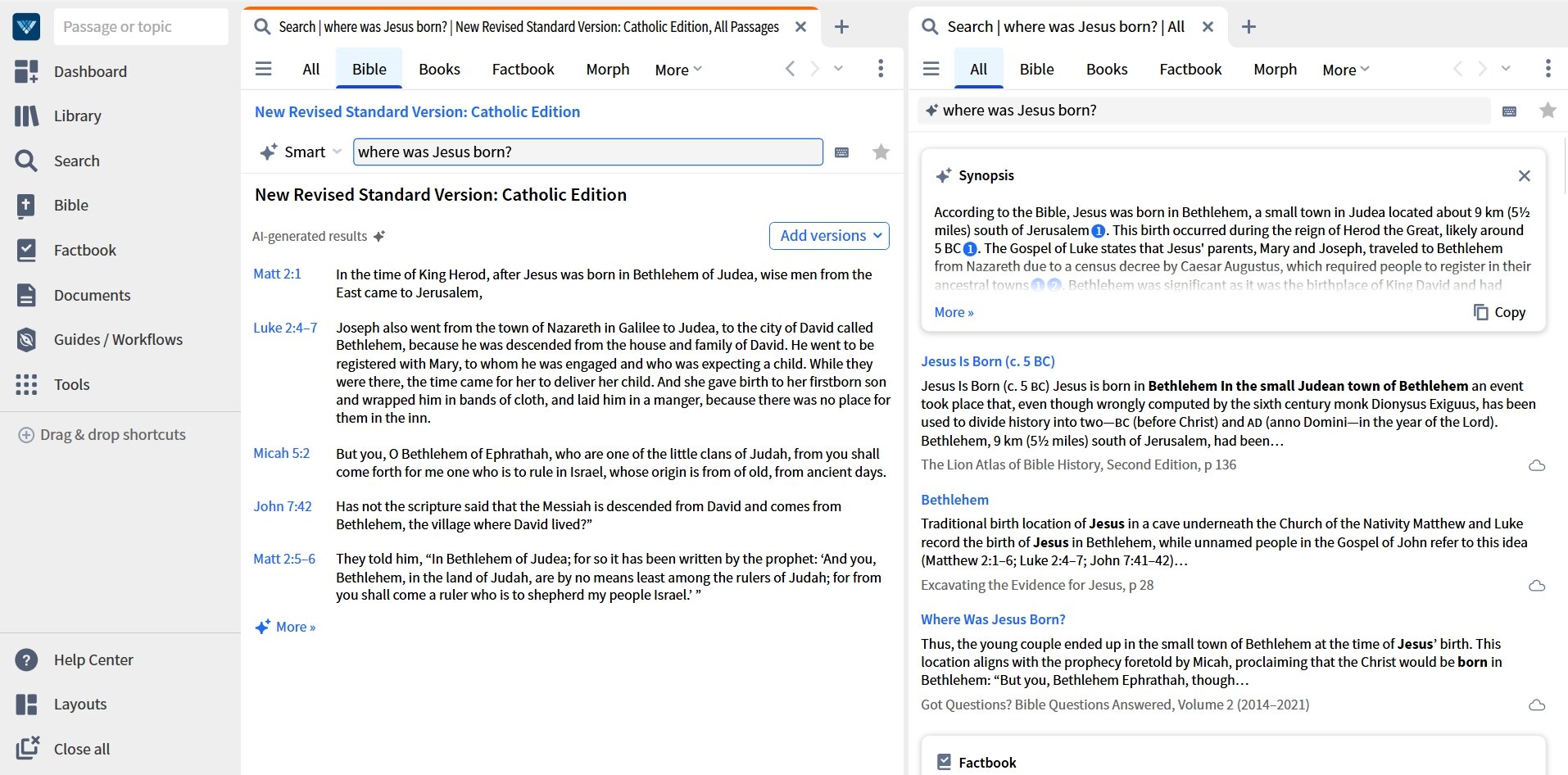This screenshot has height=775, width=1568.
Task: Open Search in the sidebar
Action: pyautogui.click(x=57, y=161)
